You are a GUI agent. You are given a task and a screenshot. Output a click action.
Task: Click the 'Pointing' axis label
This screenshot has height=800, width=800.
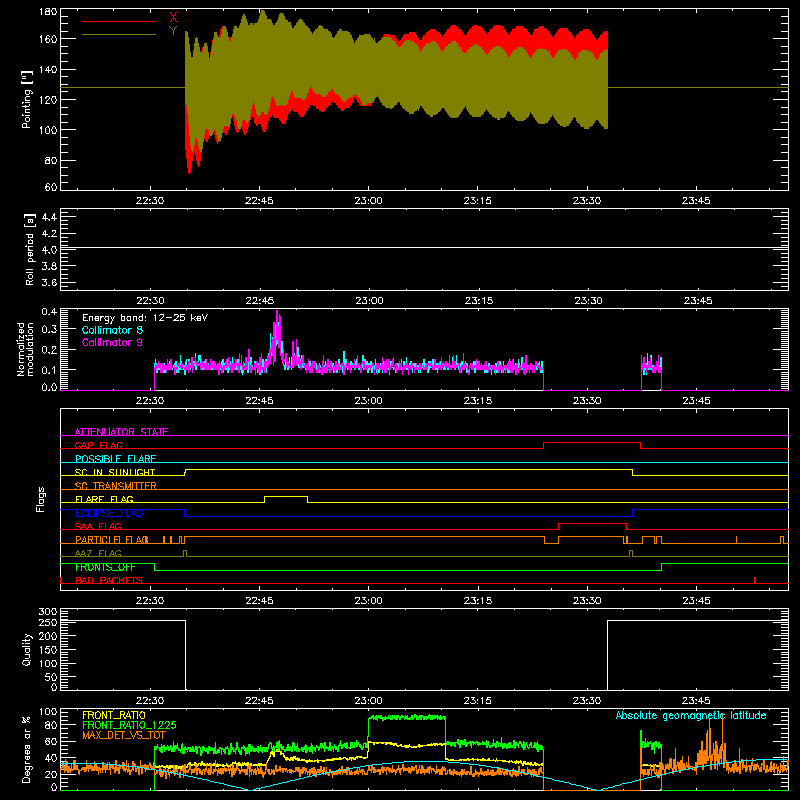tap(27, 99)
